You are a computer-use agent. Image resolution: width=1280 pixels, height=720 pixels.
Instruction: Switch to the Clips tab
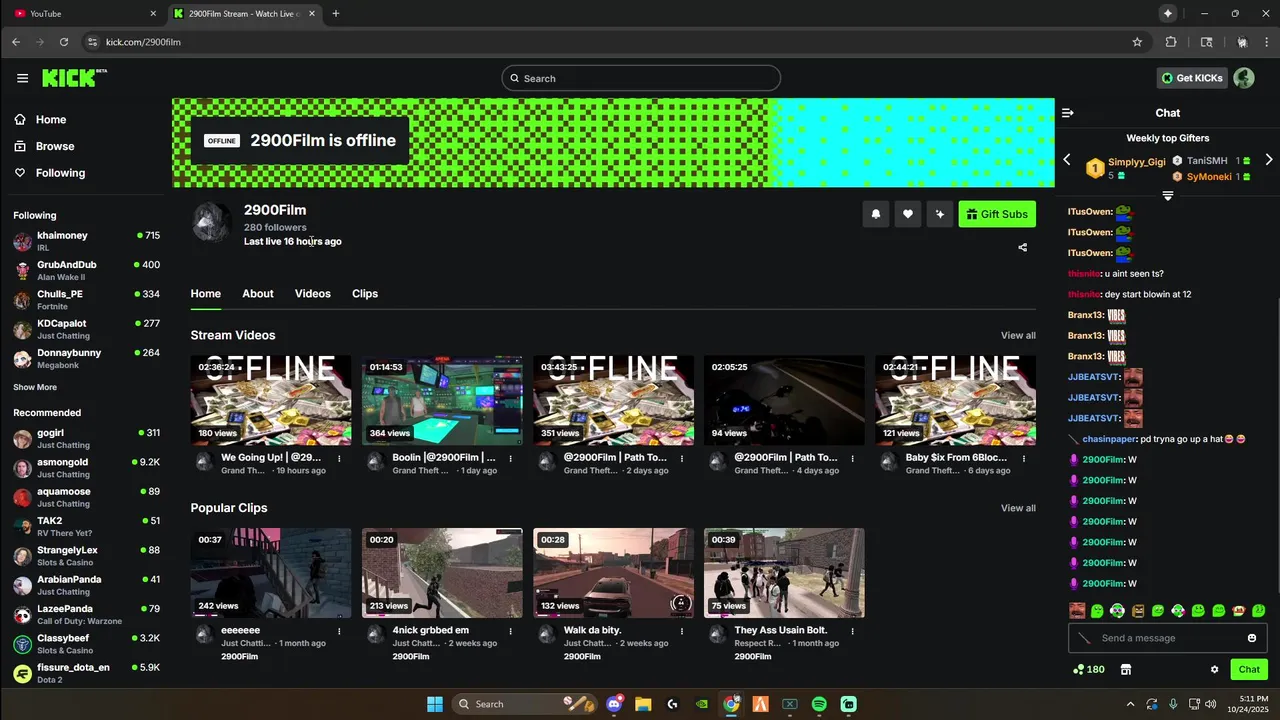tap(365, 294)
